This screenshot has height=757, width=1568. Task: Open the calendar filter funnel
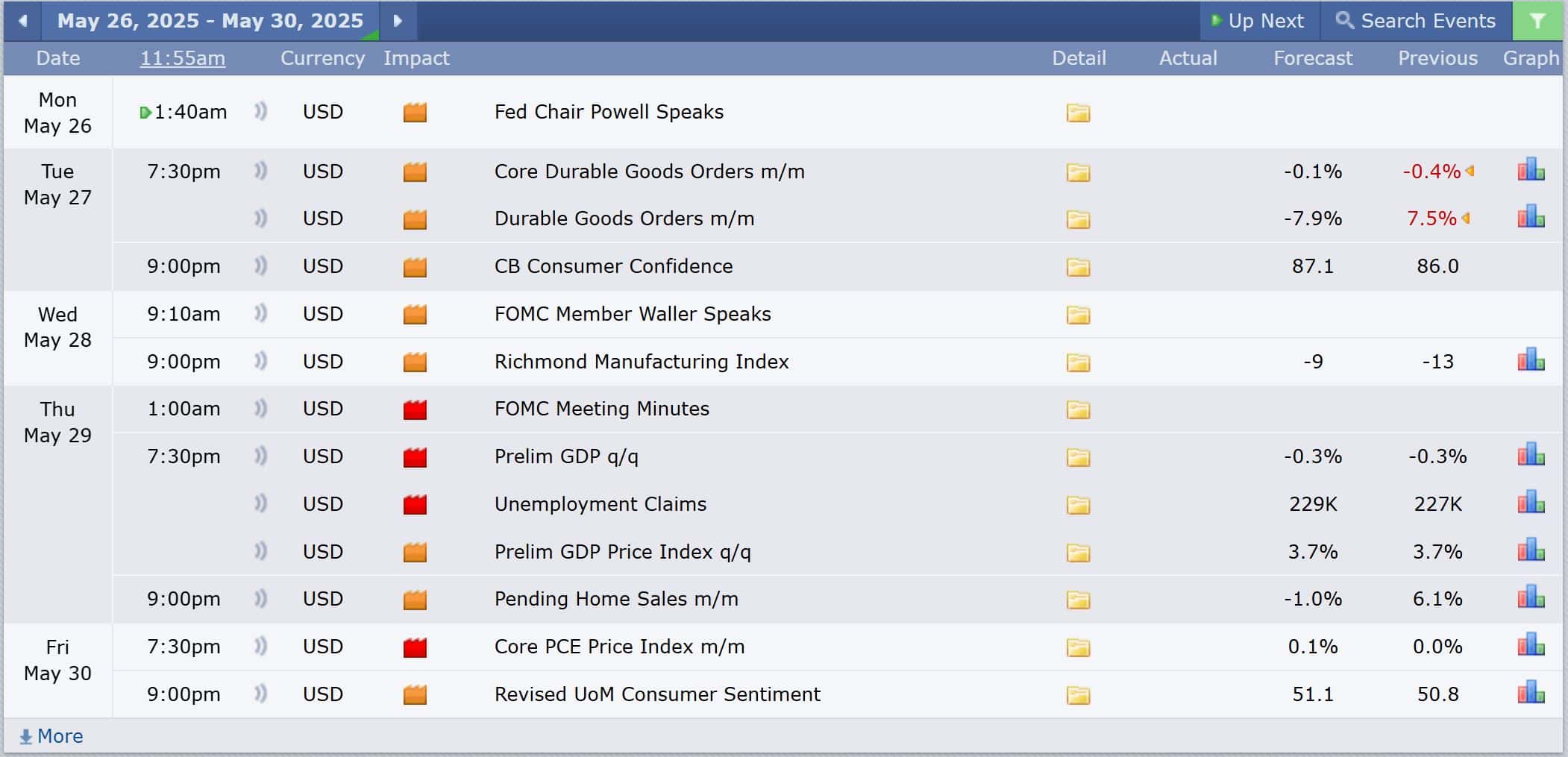[x=1537, y=21]
